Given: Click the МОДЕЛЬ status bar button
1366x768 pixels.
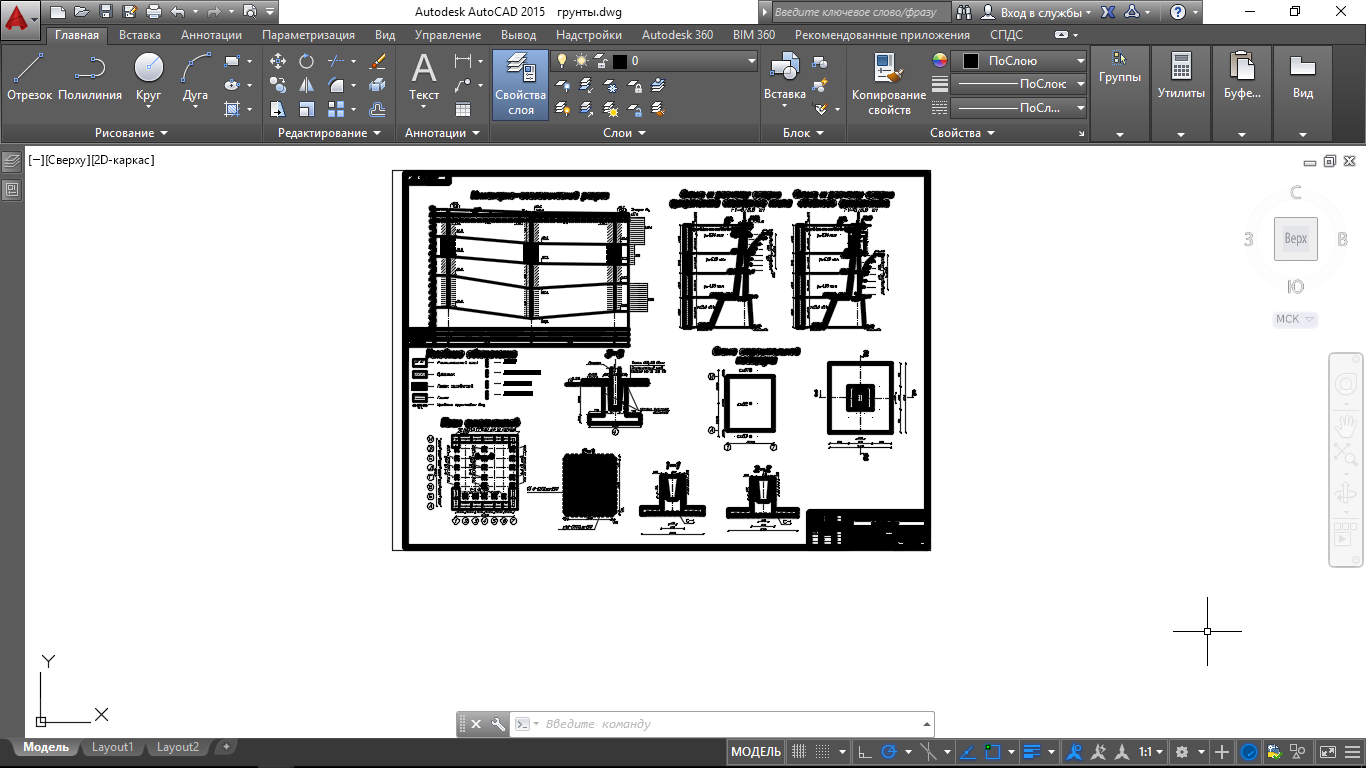Looking at the screenshot, I should [x=756, y=752].
